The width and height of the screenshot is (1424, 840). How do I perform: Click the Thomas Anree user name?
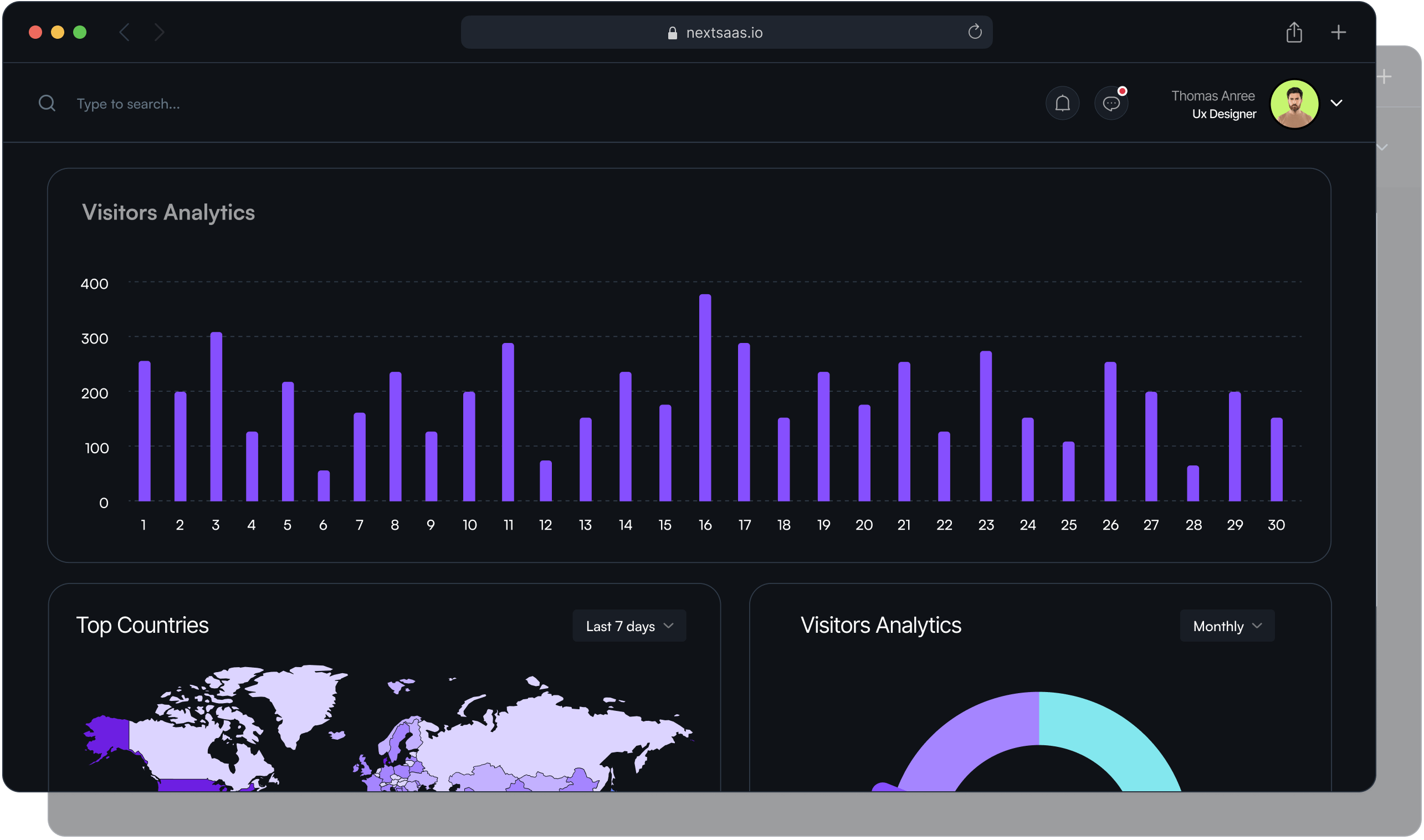[x=1212, y=96]
